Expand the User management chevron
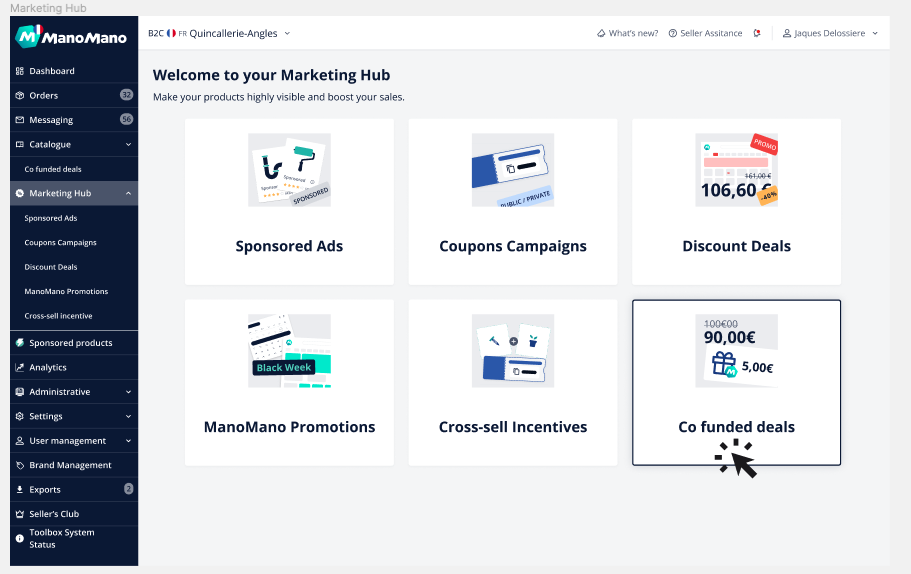 point(128,440)
